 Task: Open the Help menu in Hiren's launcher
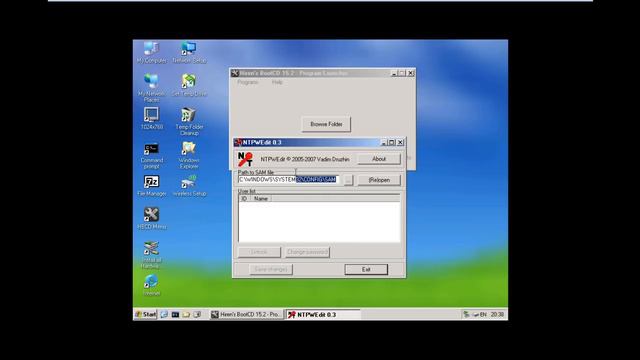point(277,82)
